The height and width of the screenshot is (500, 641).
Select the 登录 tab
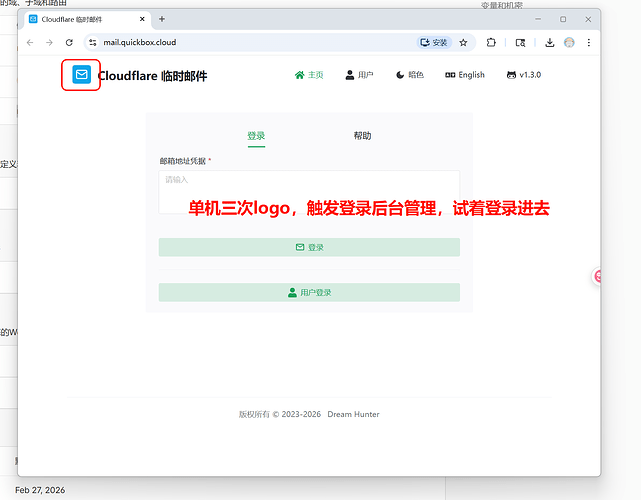(x=256, y=136)
